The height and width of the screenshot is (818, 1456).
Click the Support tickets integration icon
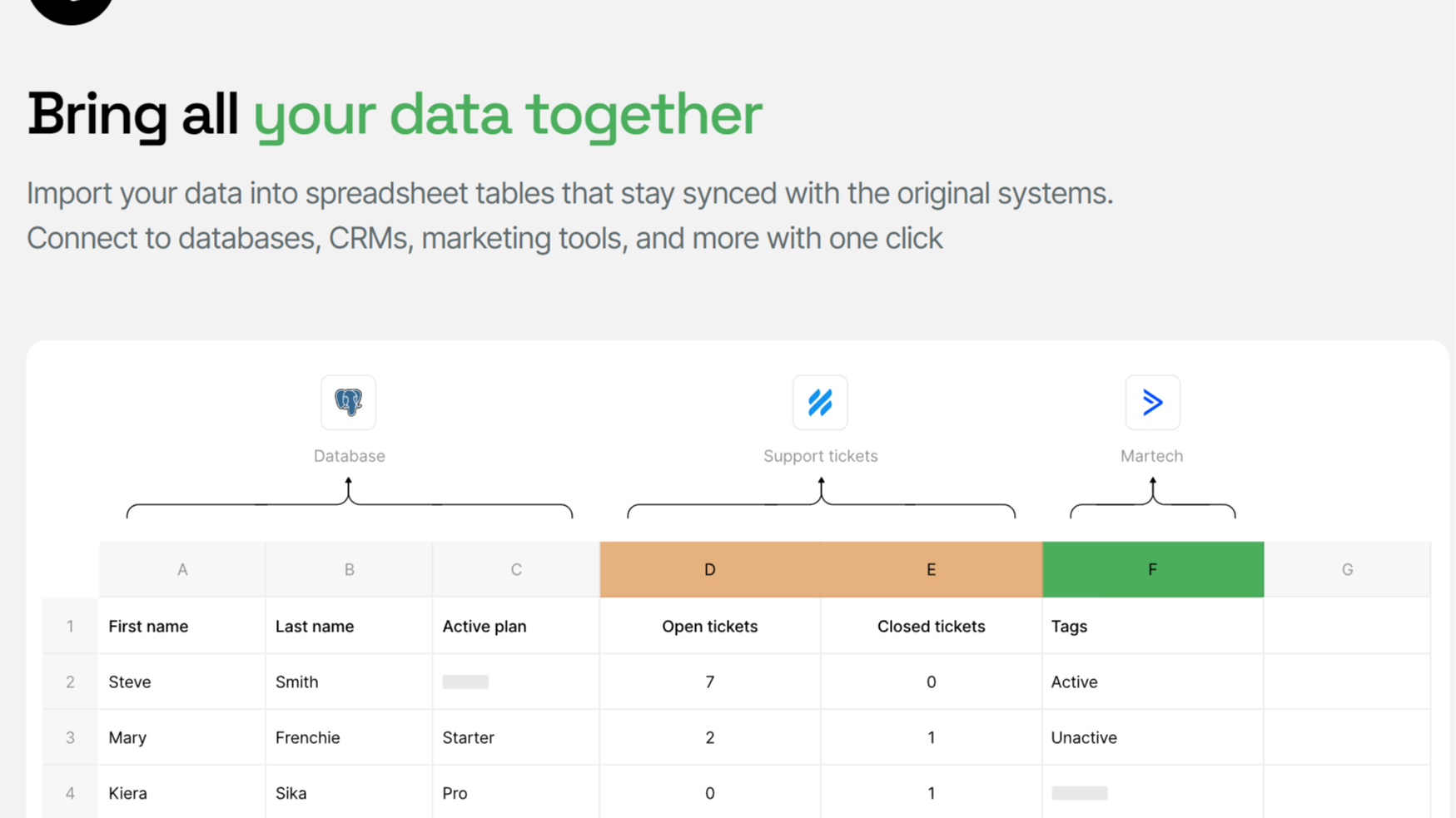point(820,403)
